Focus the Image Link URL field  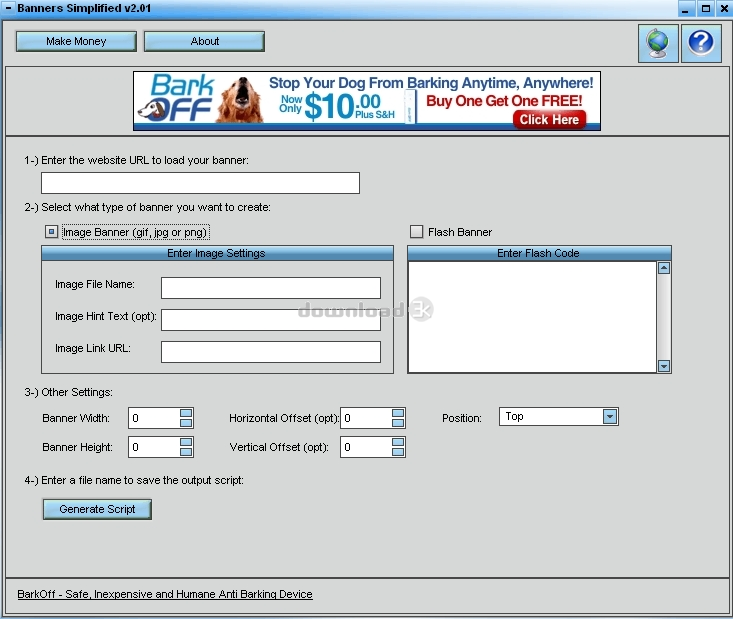click(x=271, y=352)
